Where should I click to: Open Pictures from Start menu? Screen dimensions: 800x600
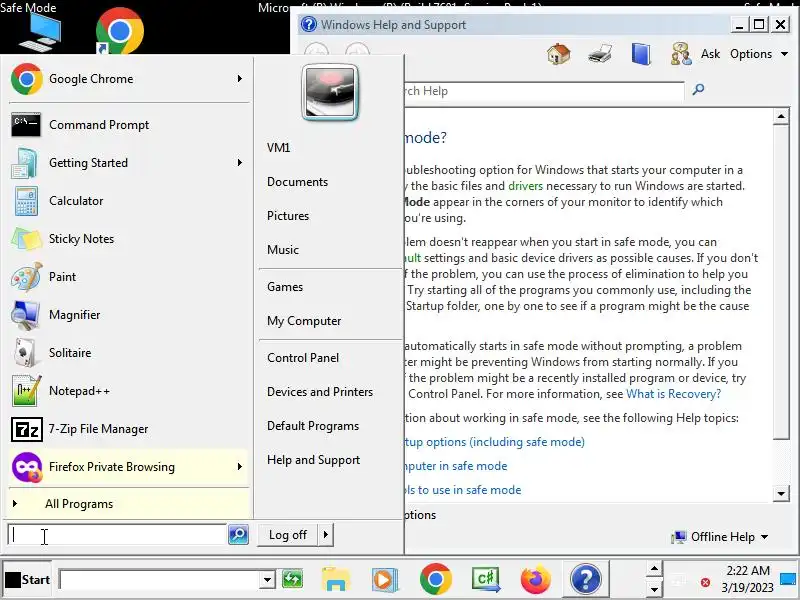(288, 216)
